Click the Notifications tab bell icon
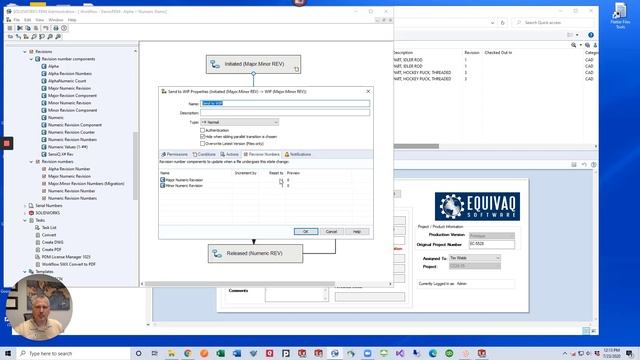This screenshot has width=640, height=360. tap(287, 154)
